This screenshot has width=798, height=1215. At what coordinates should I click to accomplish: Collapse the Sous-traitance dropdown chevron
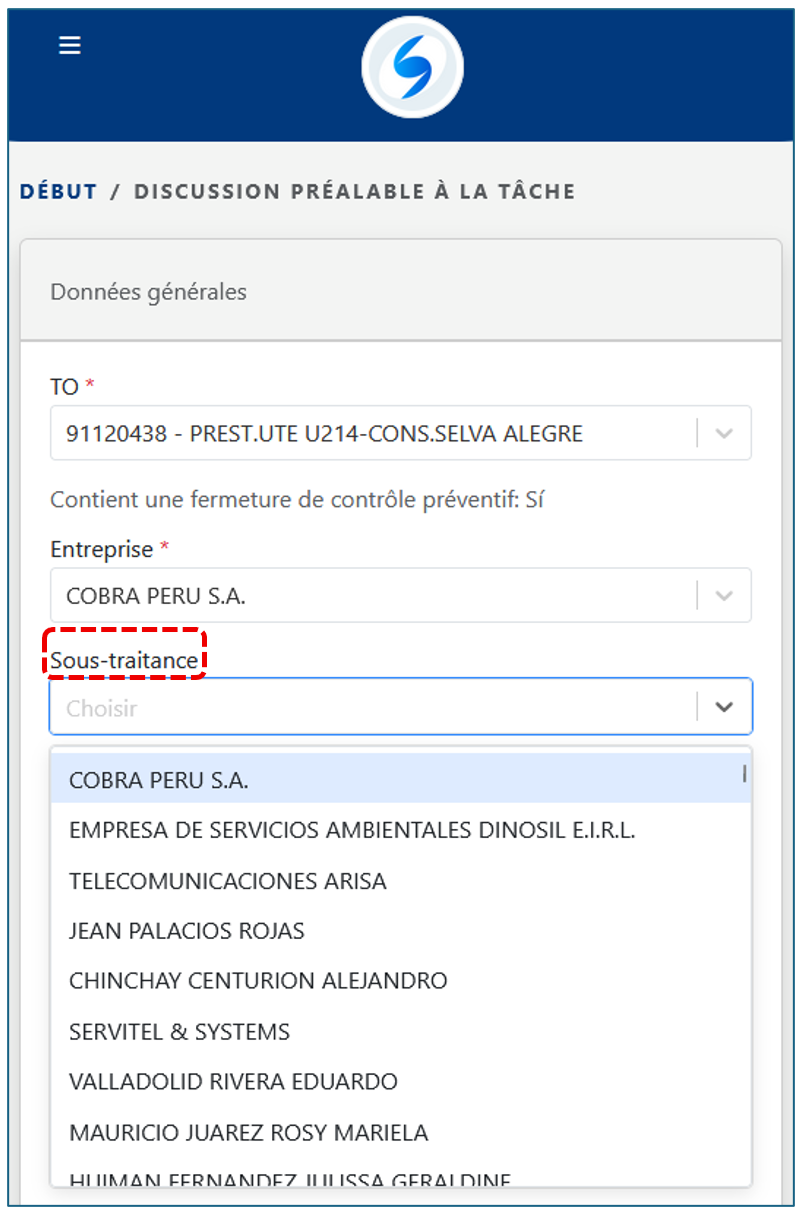tap(725, 708)
